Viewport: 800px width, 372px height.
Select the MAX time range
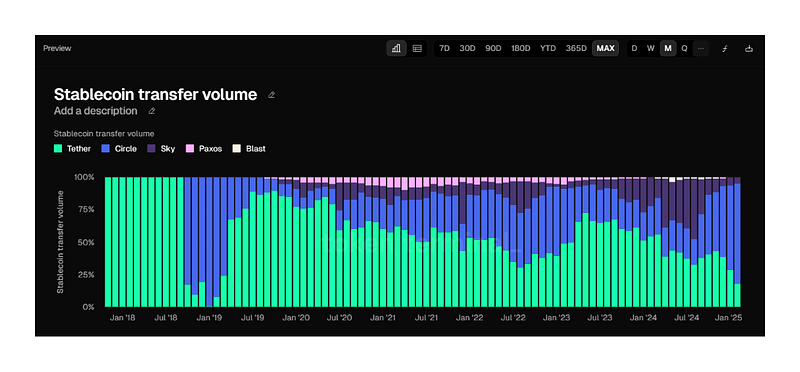coord(606,48)
